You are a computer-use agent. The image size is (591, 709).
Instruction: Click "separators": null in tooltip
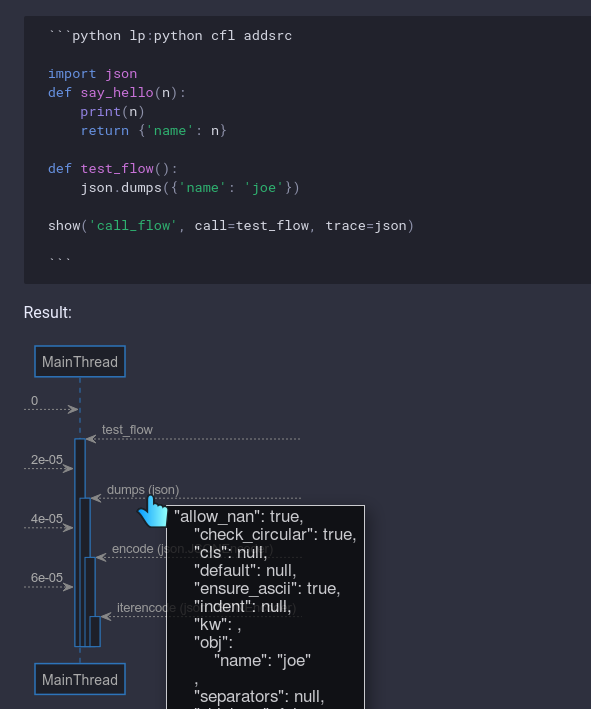click(259, 697)
